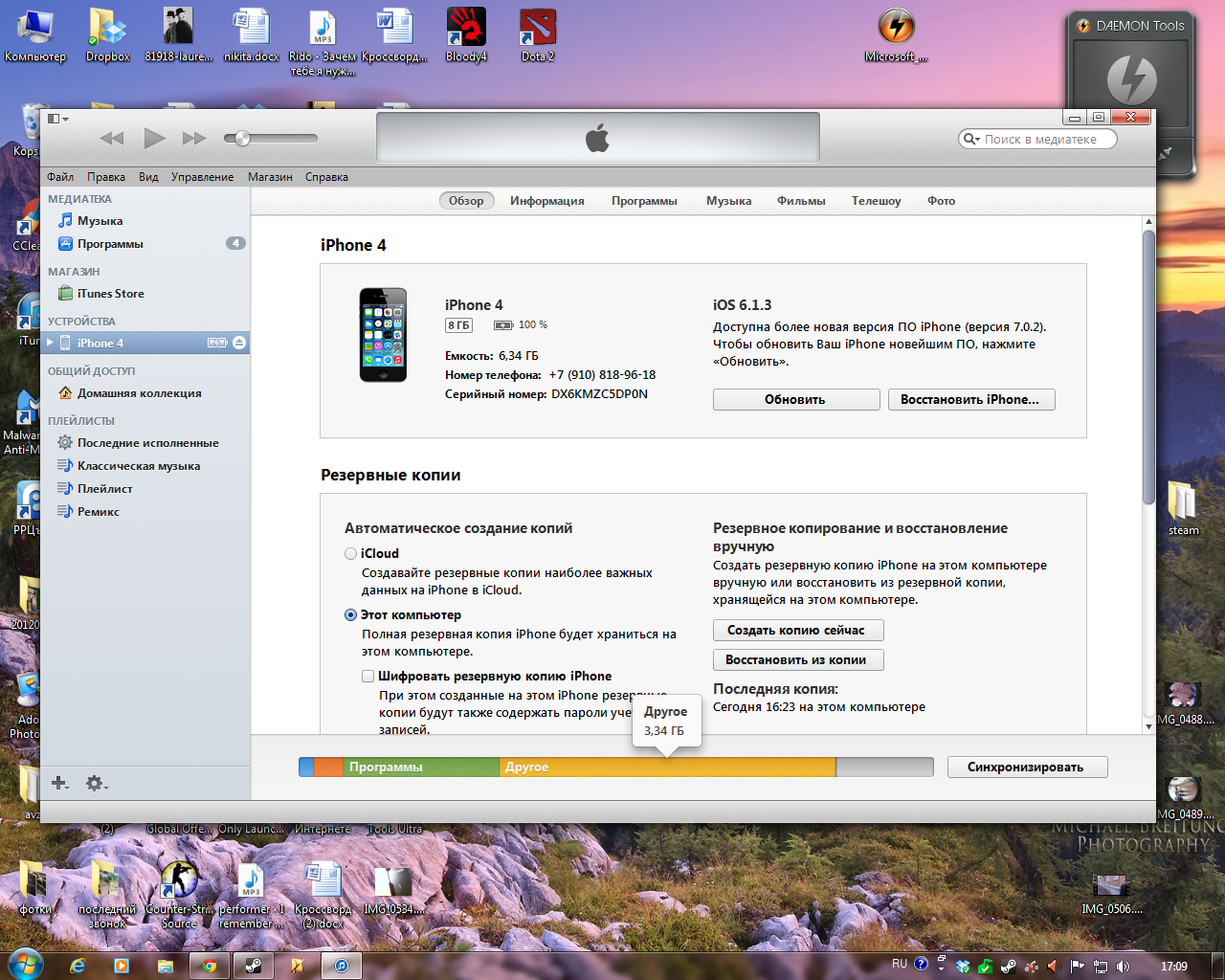Switch to the Телешоу tab
Viewport: 1225px width, 980px height.
click(877, 200)
